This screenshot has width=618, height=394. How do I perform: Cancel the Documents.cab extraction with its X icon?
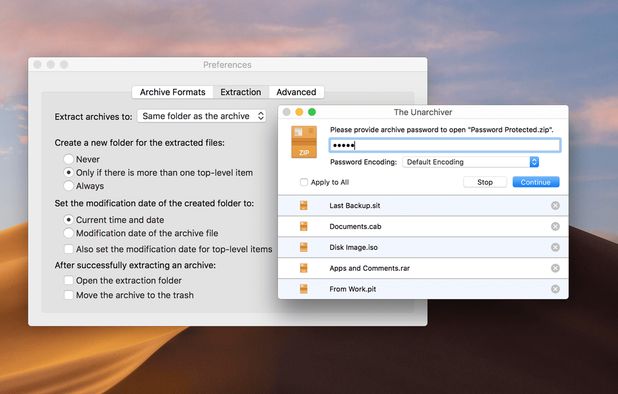click(555, 227)
